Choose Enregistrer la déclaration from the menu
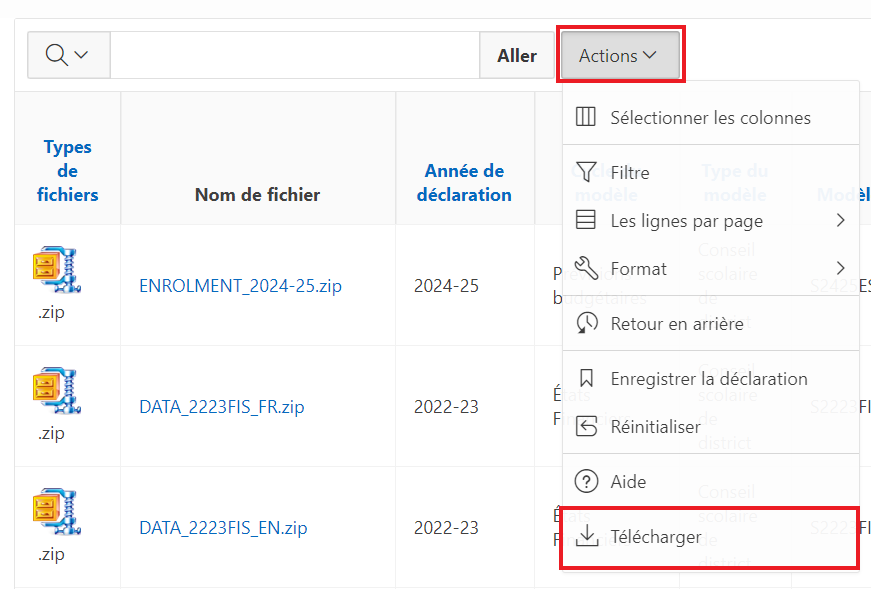 pyautogui.click(x=708, y=379)
